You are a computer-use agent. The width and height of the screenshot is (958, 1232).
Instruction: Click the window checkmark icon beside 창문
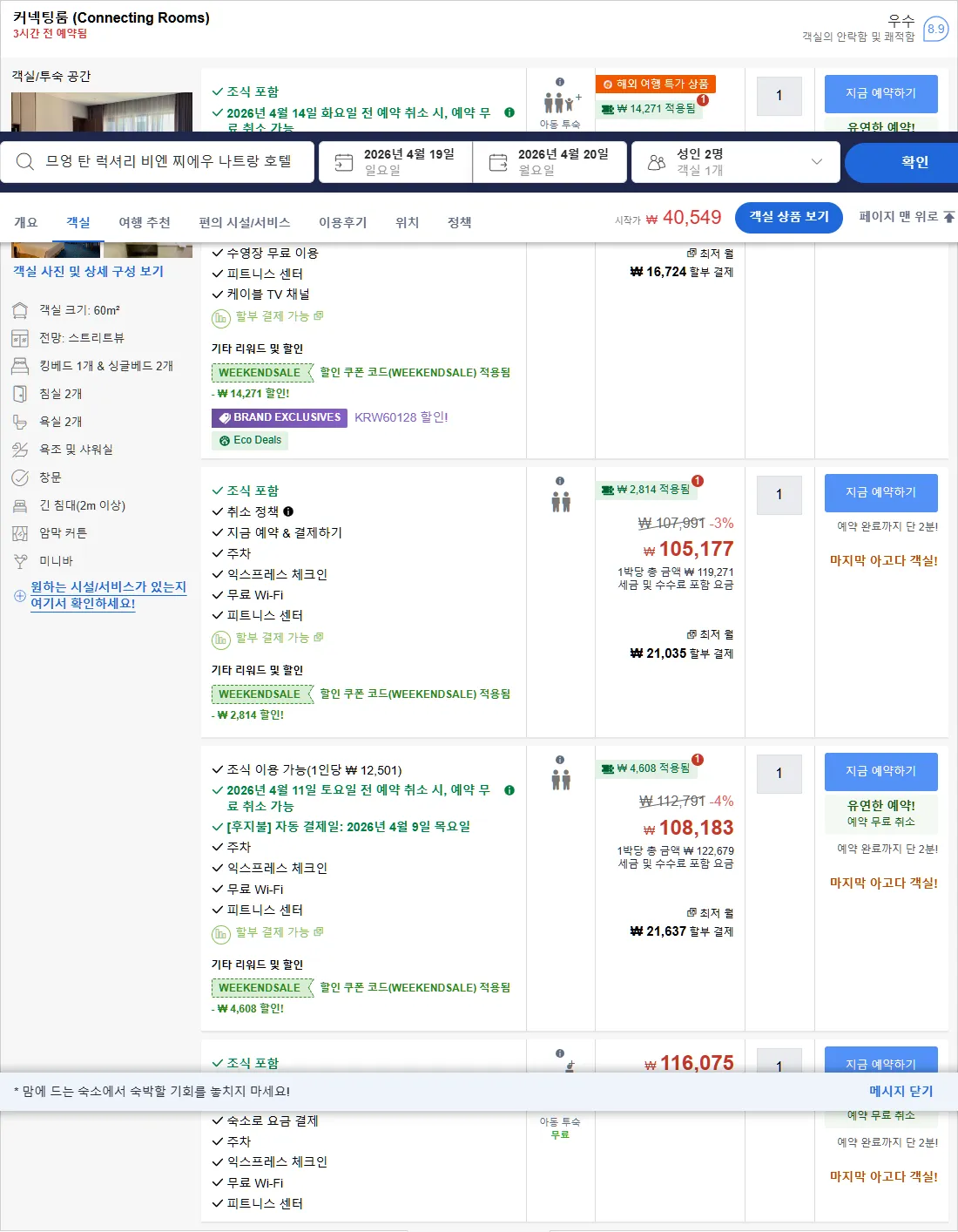[x=20, y=477]
